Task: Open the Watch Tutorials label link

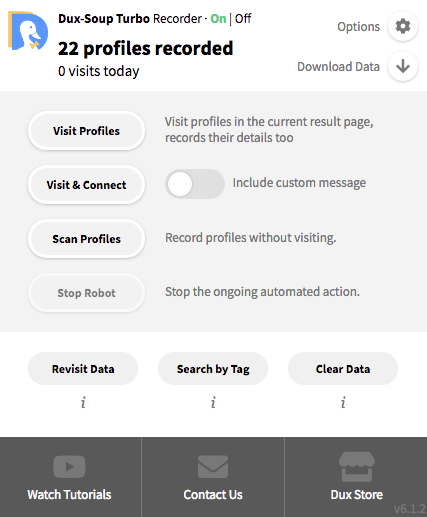Action: coord(69,495)
